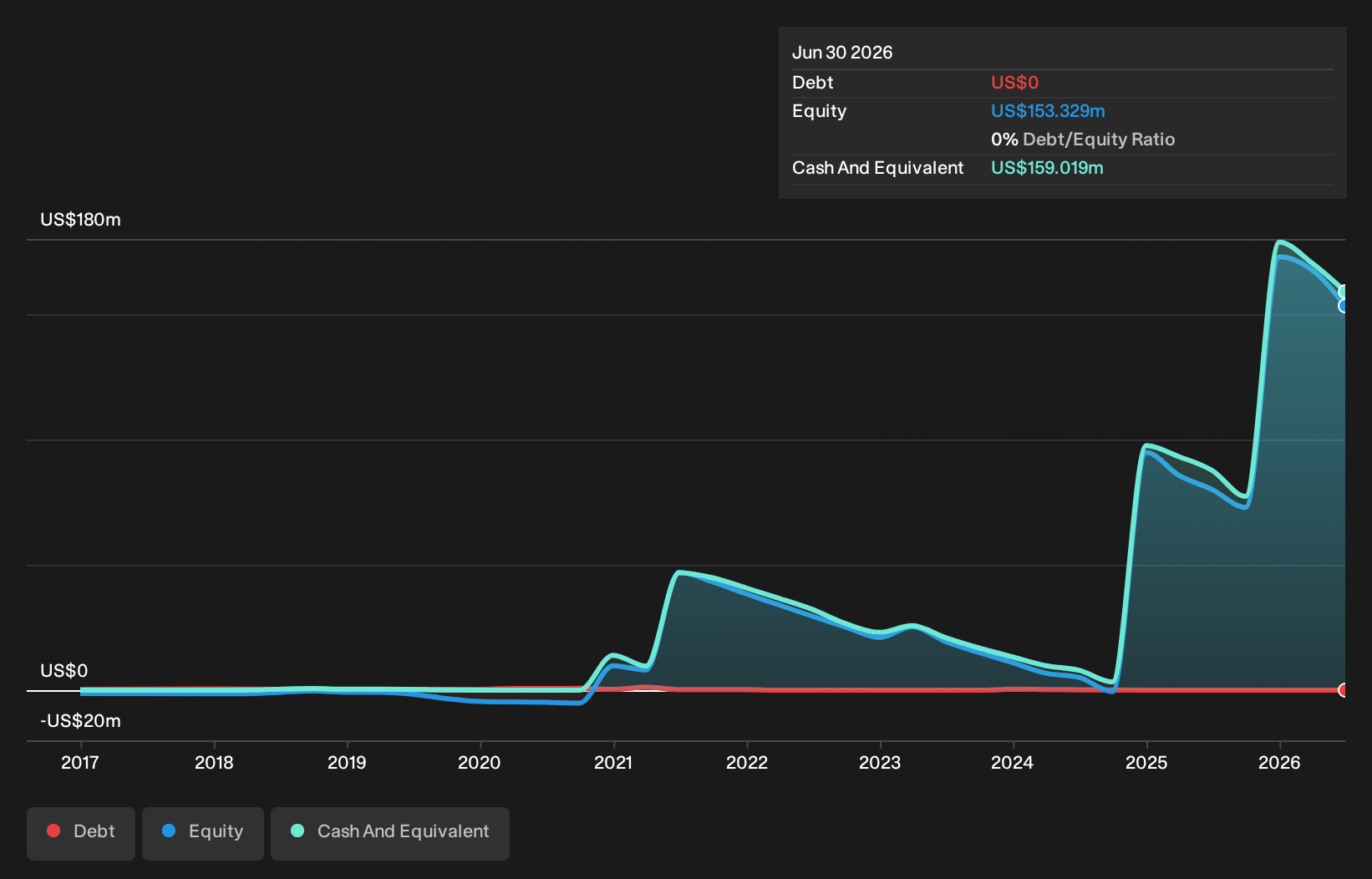This screenshot has height=879, width=1372.
Task: Click Cash And Equivalent label in tooltip
Action: [x=877, y=168]
